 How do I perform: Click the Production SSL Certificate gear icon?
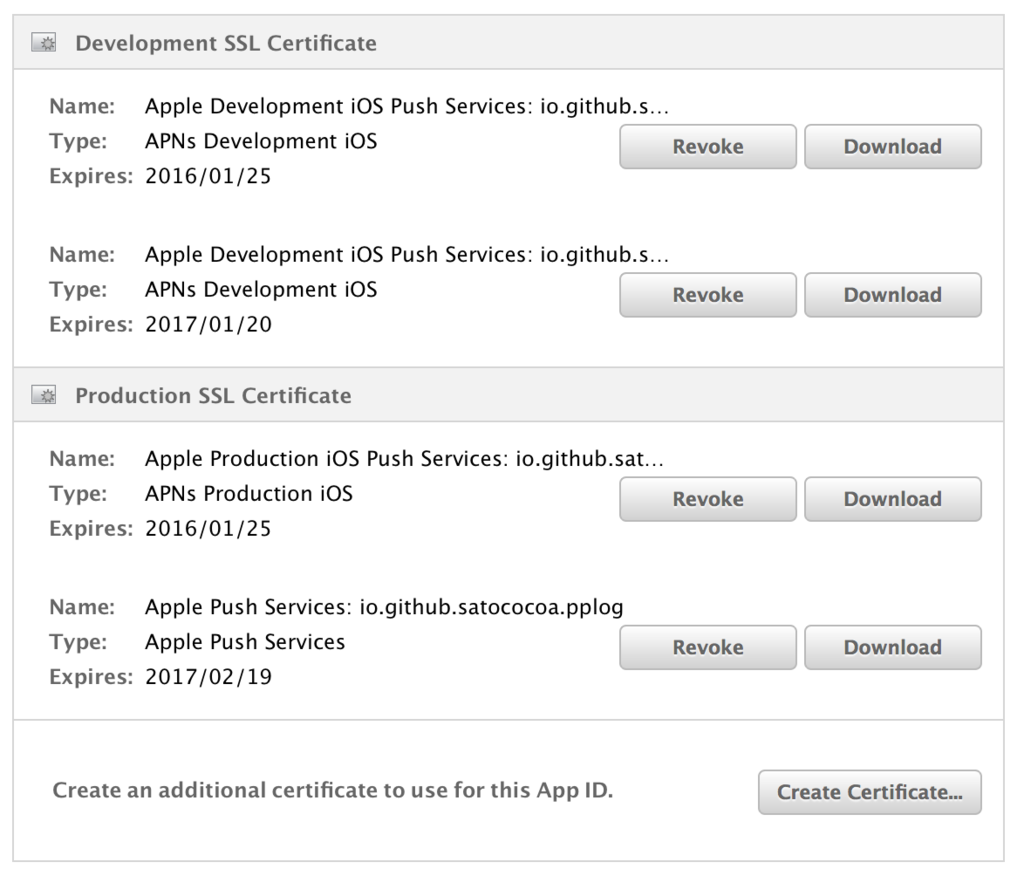coord(43,396)
